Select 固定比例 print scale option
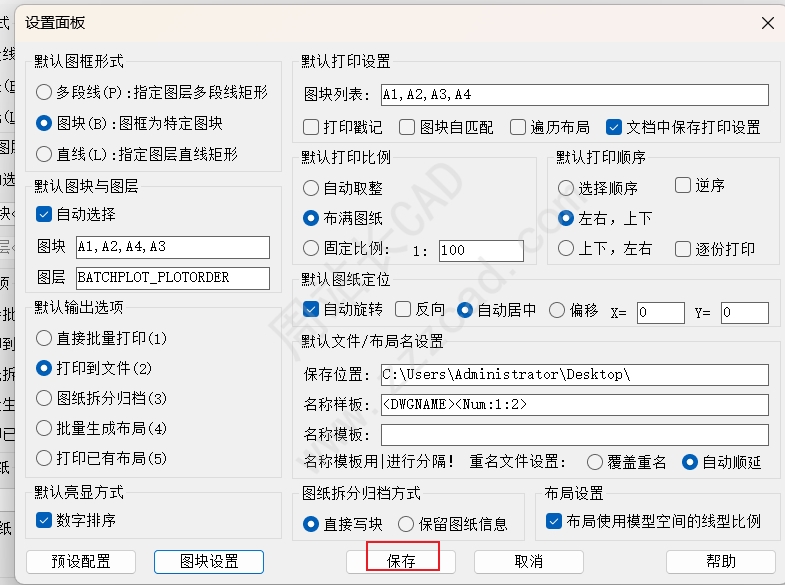 311,249
